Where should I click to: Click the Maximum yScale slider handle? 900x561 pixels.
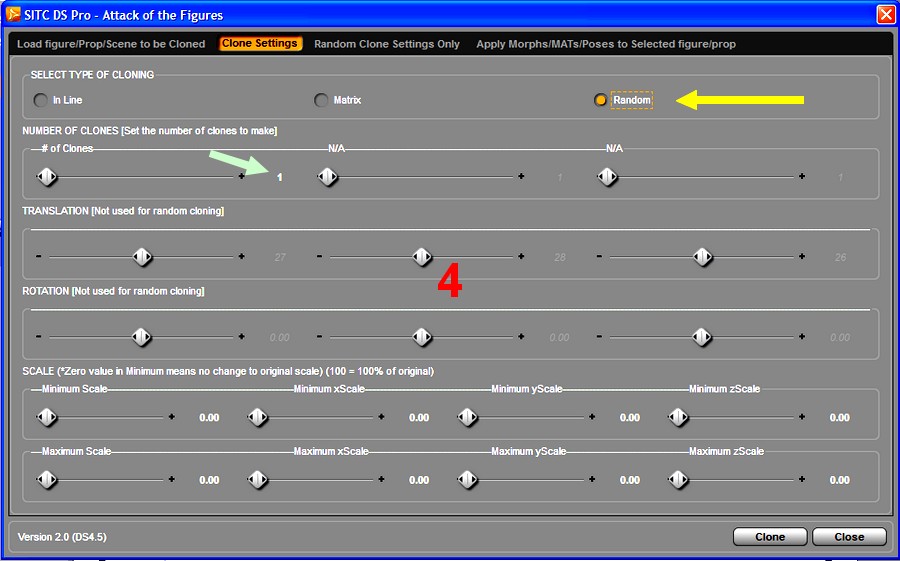(x=468, y=479)
